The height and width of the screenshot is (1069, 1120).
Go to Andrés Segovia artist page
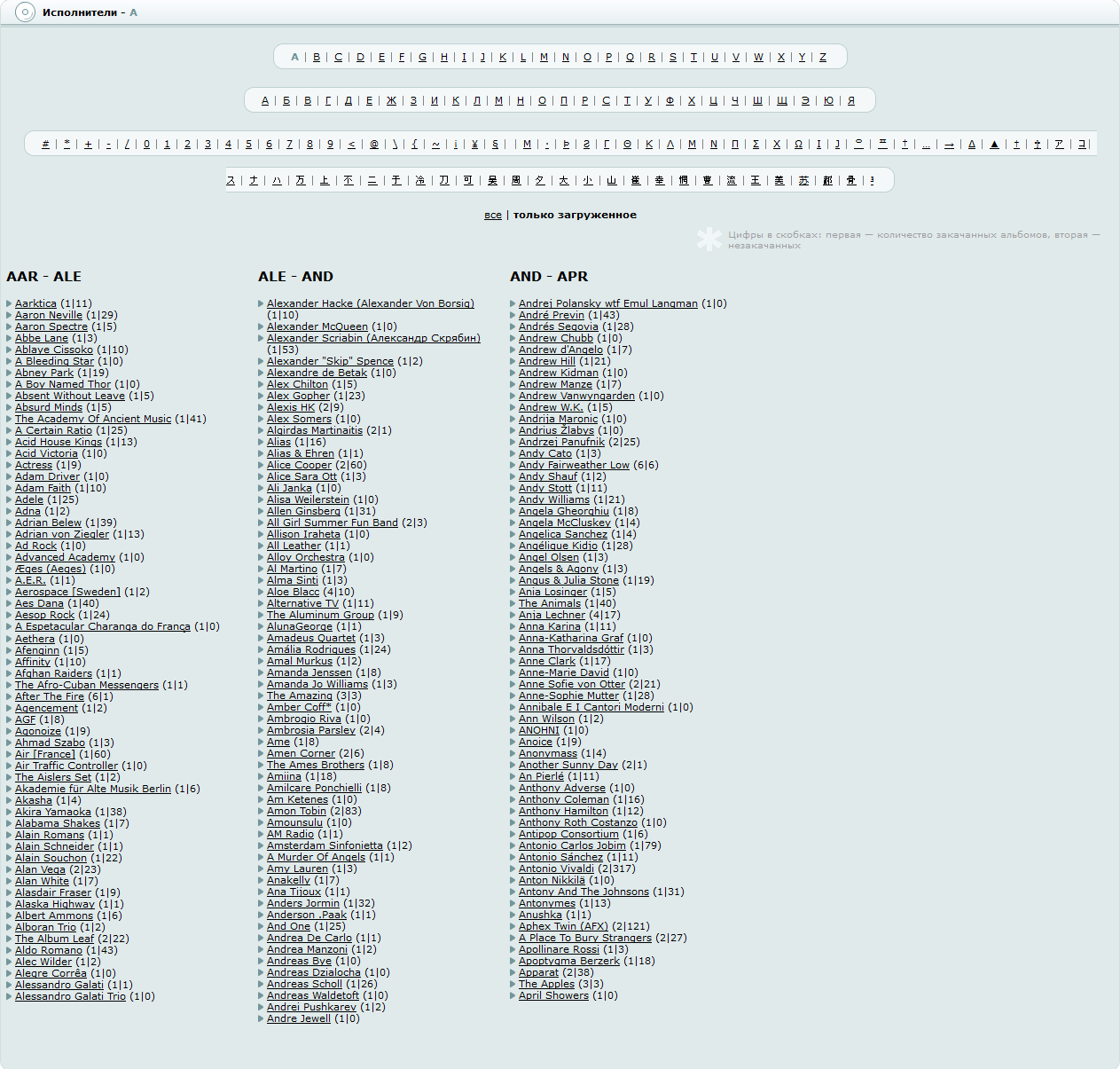point(559,326)
